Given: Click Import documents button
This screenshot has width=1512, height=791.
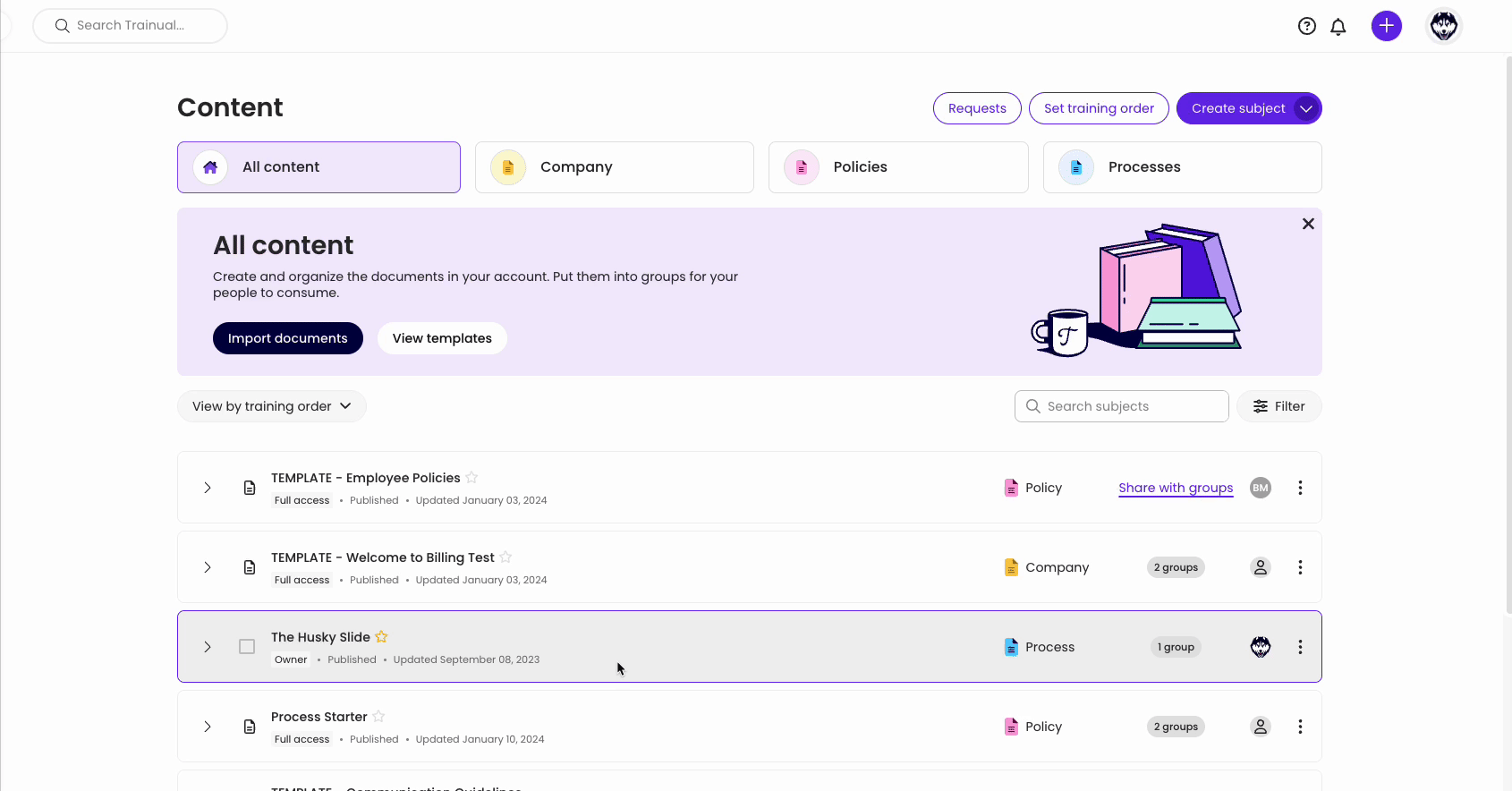Looking at the screenshot, I should (288, 338).
